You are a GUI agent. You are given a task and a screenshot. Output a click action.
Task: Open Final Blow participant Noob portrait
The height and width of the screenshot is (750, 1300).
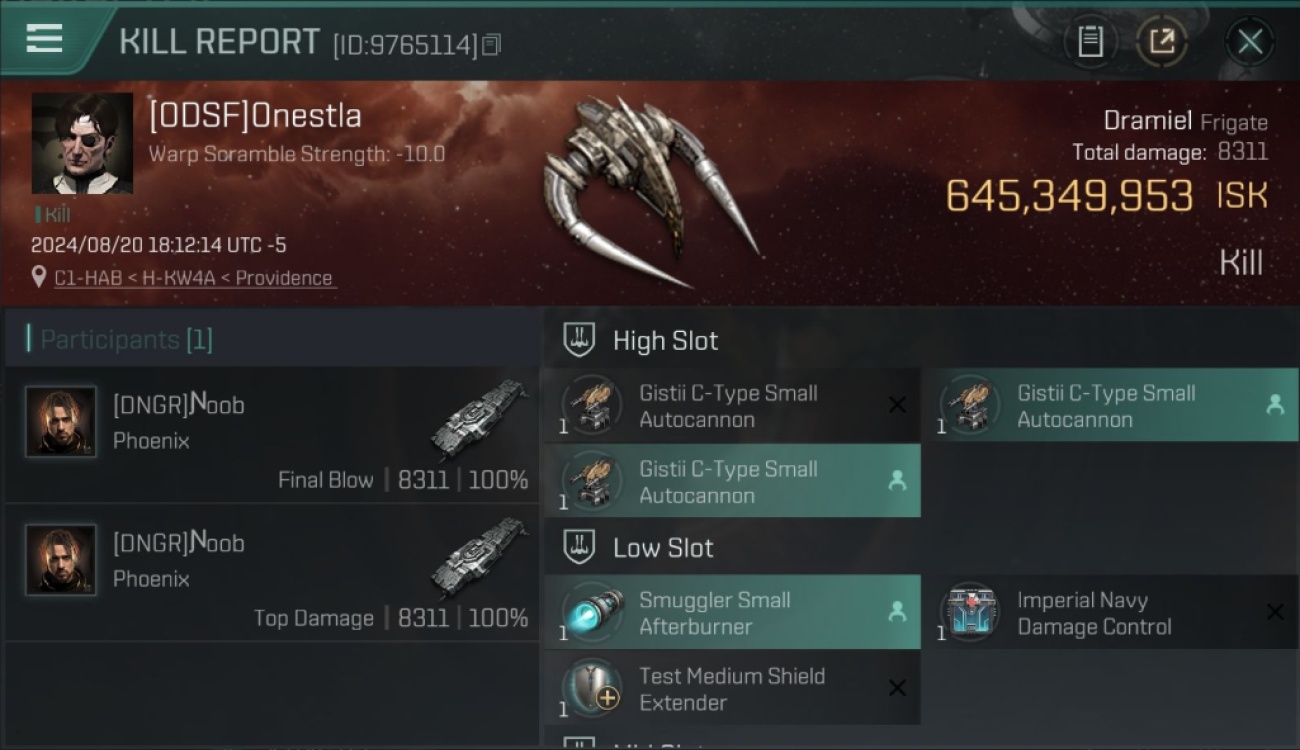pos(61,422)
